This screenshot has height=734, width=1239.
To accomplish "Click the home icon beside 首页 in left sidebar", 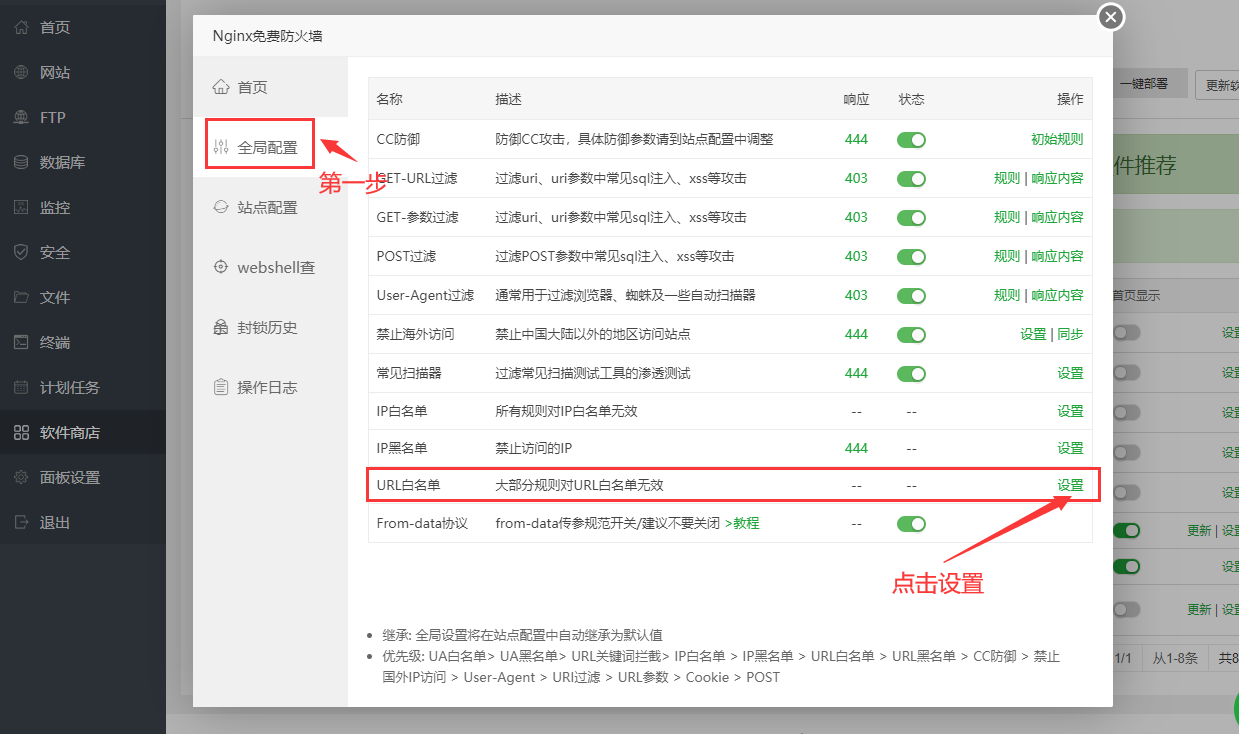I will click(21, 28).
